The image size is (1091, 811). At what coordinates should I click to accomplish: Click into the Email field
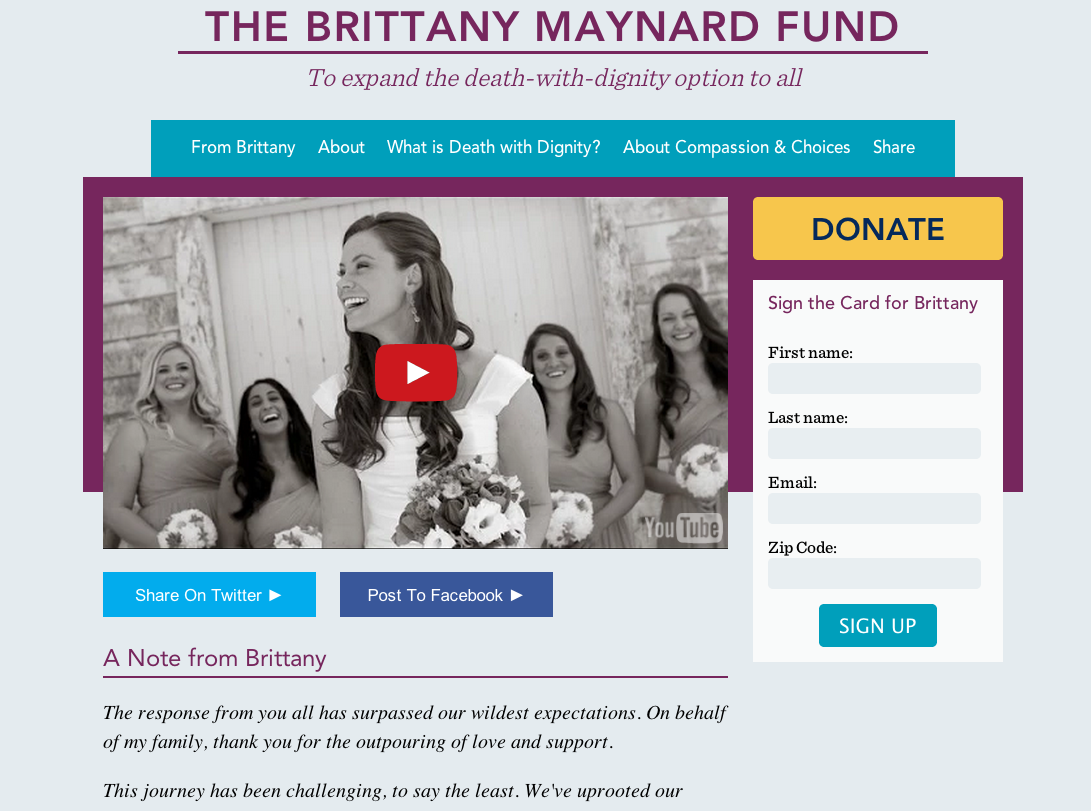(874, 508)
